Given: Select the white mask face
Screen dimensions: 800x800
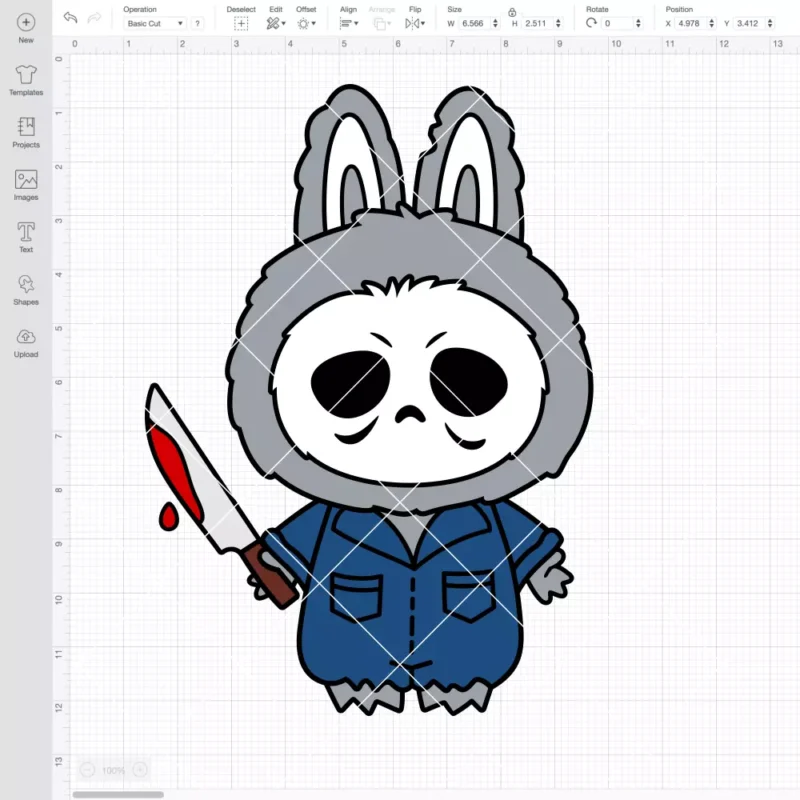Looking at the screenshot, I should (411, 381).
